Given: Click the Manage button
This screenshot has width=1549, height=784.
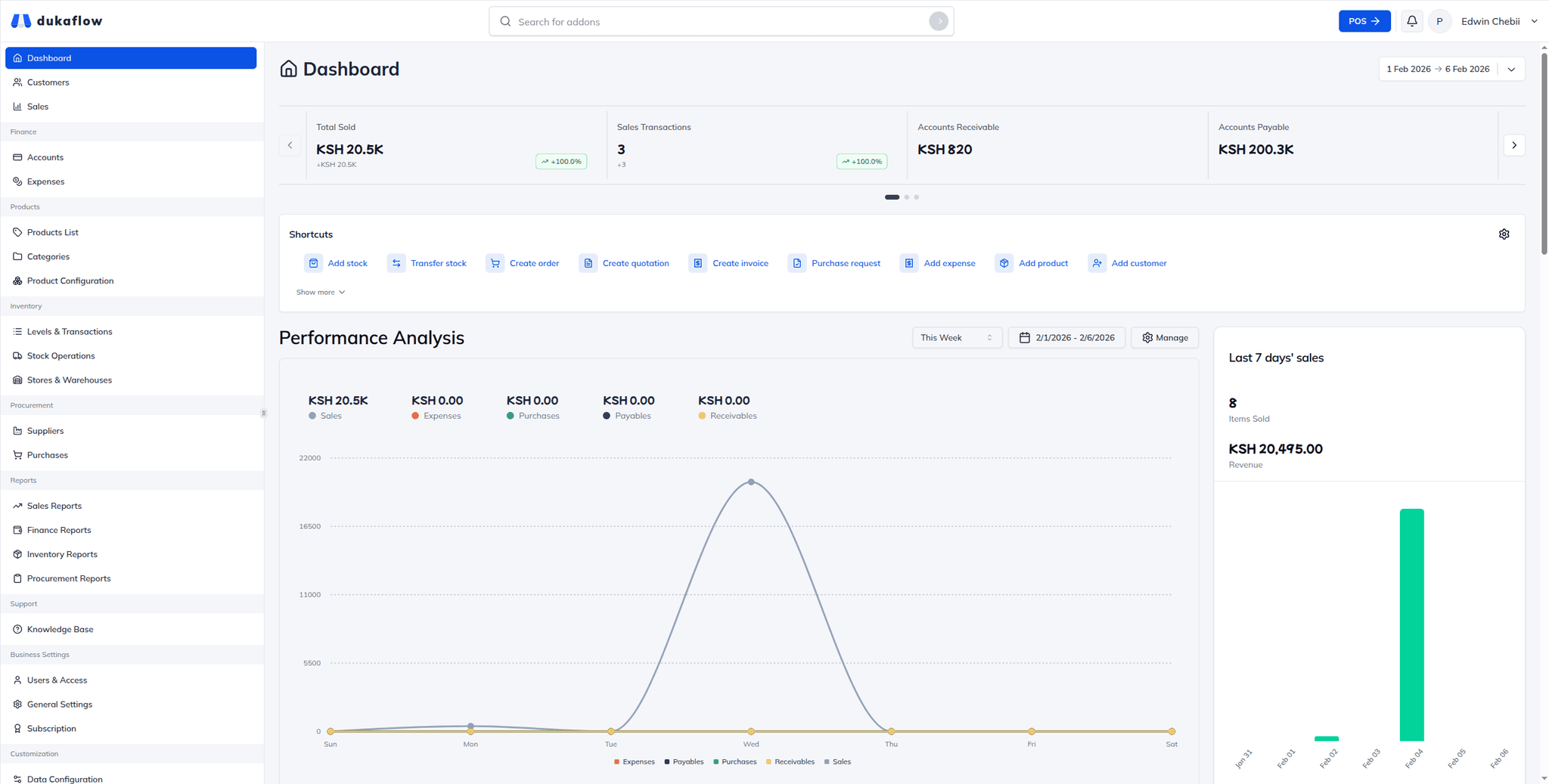Looking at the screenshot, I should coord(1164,337).
